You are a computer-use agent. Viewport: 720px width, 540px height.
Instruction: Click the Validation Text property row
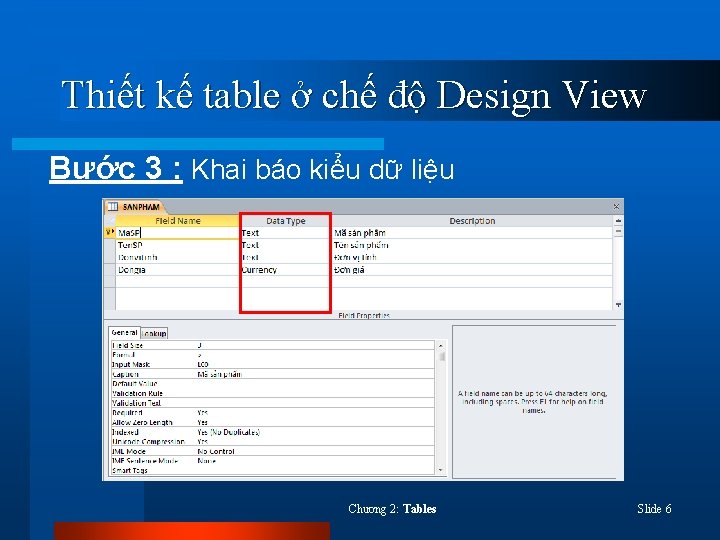pos(272,403)
